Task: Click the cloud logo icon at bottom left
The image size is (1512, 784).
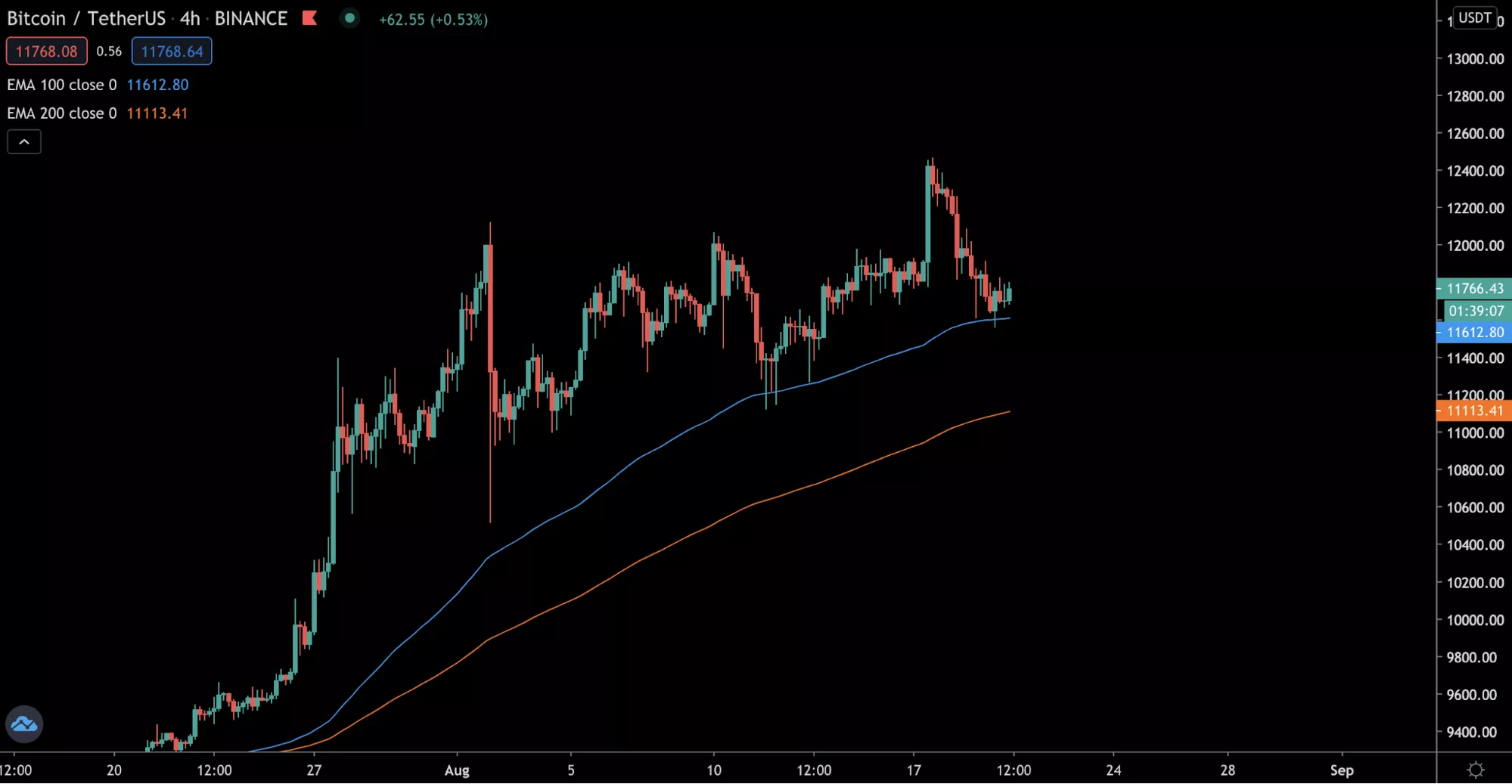Action: pos(24,724)
